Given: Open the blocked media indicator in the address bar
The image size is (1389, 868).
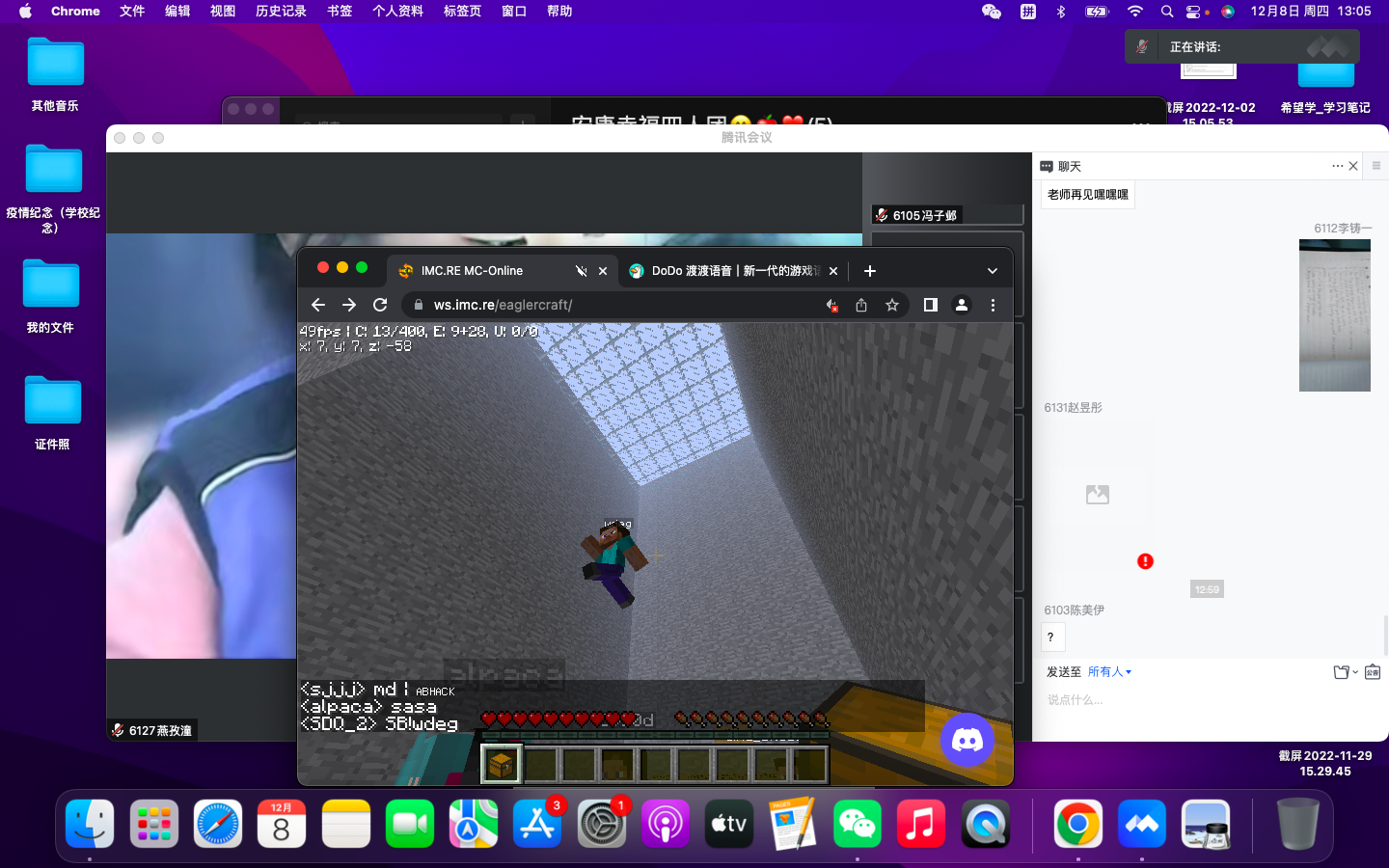Looking at the screenshot, I should [831, 305].
